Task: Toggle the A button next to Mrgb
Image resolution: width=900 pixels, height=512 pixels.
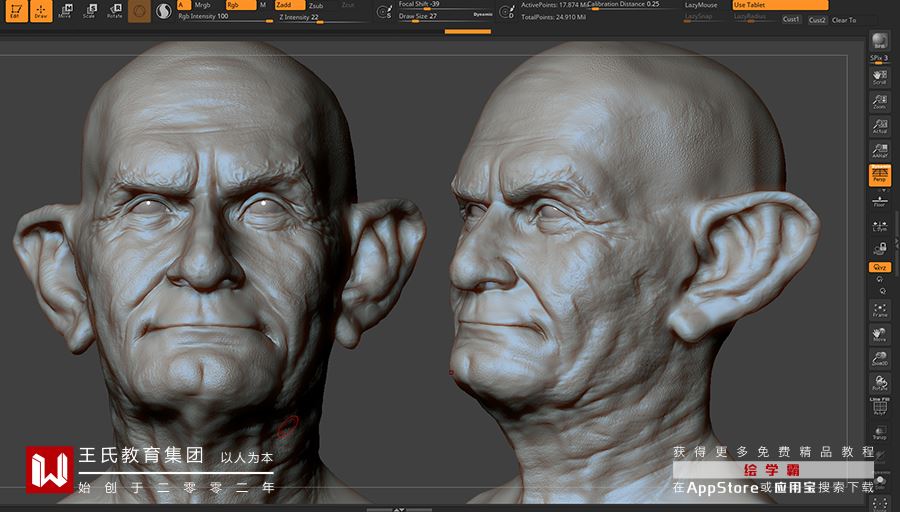Action: click(x=184, y=5)
